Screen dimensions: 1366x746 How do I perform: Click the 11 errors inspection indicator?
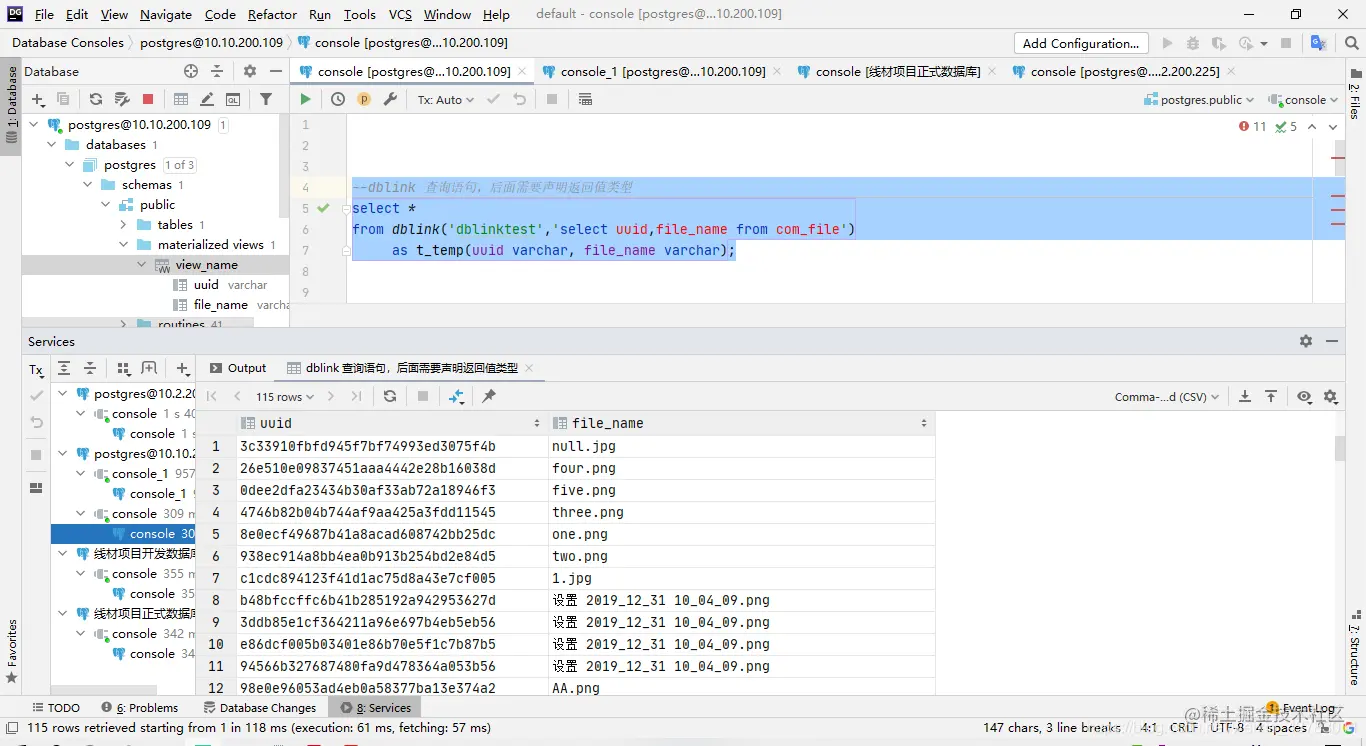(1252, 127)
